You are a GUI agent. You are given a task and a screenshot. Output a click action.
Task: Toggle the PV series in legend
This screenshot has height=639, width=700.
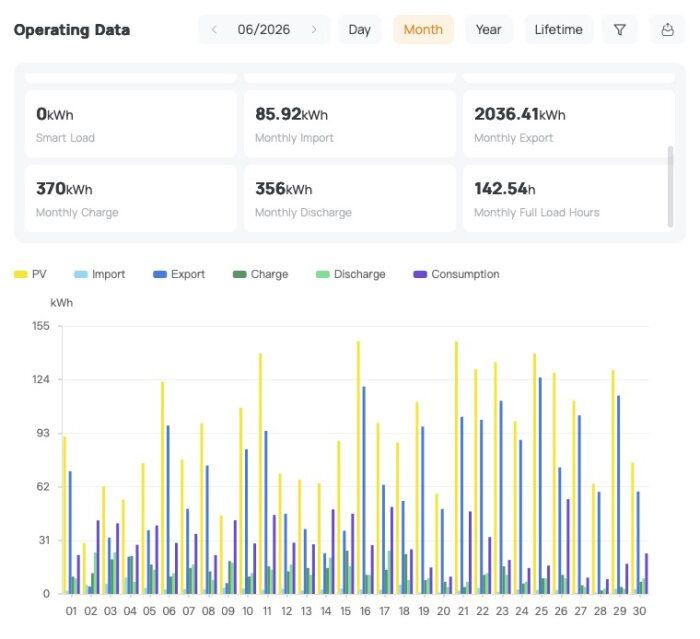pos(30,274)
